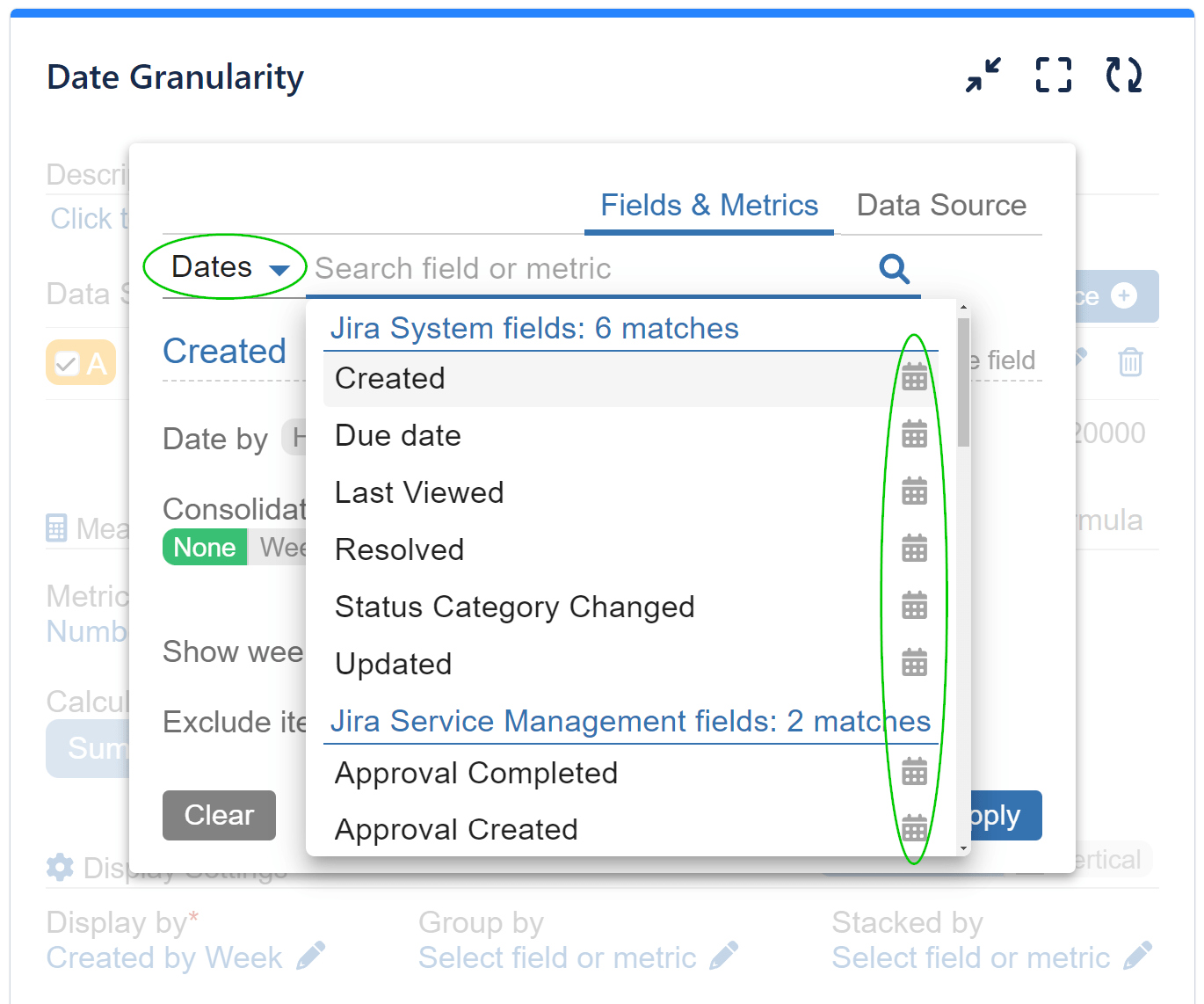Click the calendar icon beside Approval Completed
Image resolution: width=1204 pixels, height=1004 pixels.
(915, 772)
